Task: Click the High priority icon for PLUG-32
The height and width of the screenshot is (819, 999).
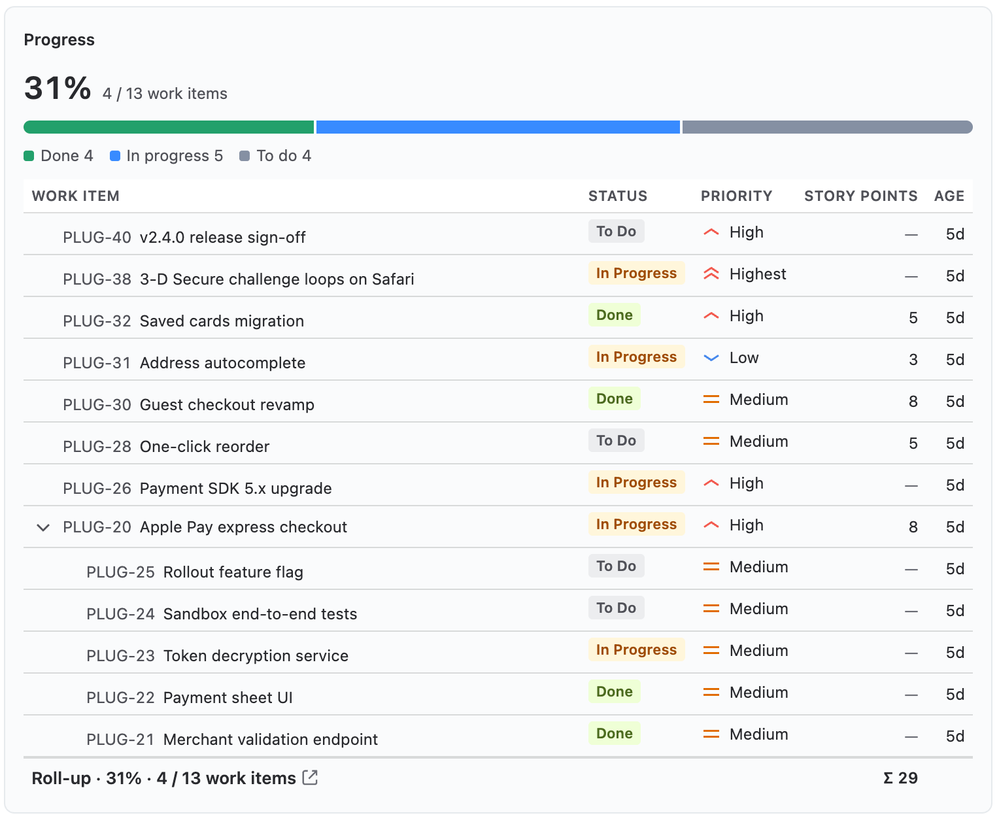Action: coord(711,316)
